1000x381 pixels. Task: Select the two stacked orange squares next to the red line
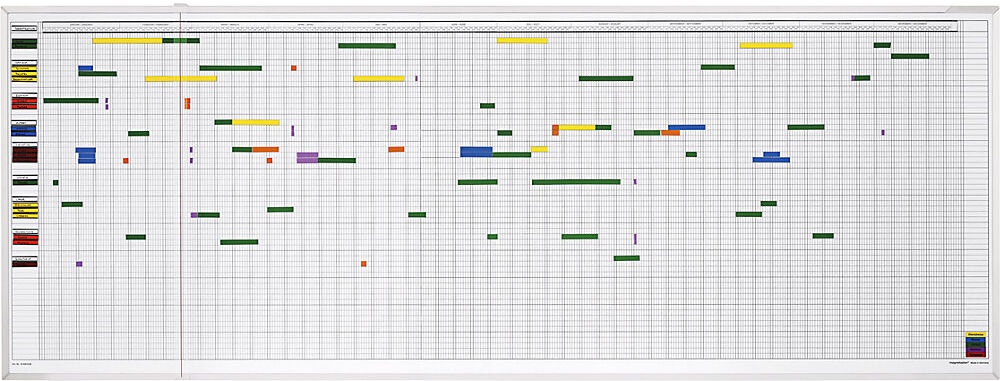187,103
